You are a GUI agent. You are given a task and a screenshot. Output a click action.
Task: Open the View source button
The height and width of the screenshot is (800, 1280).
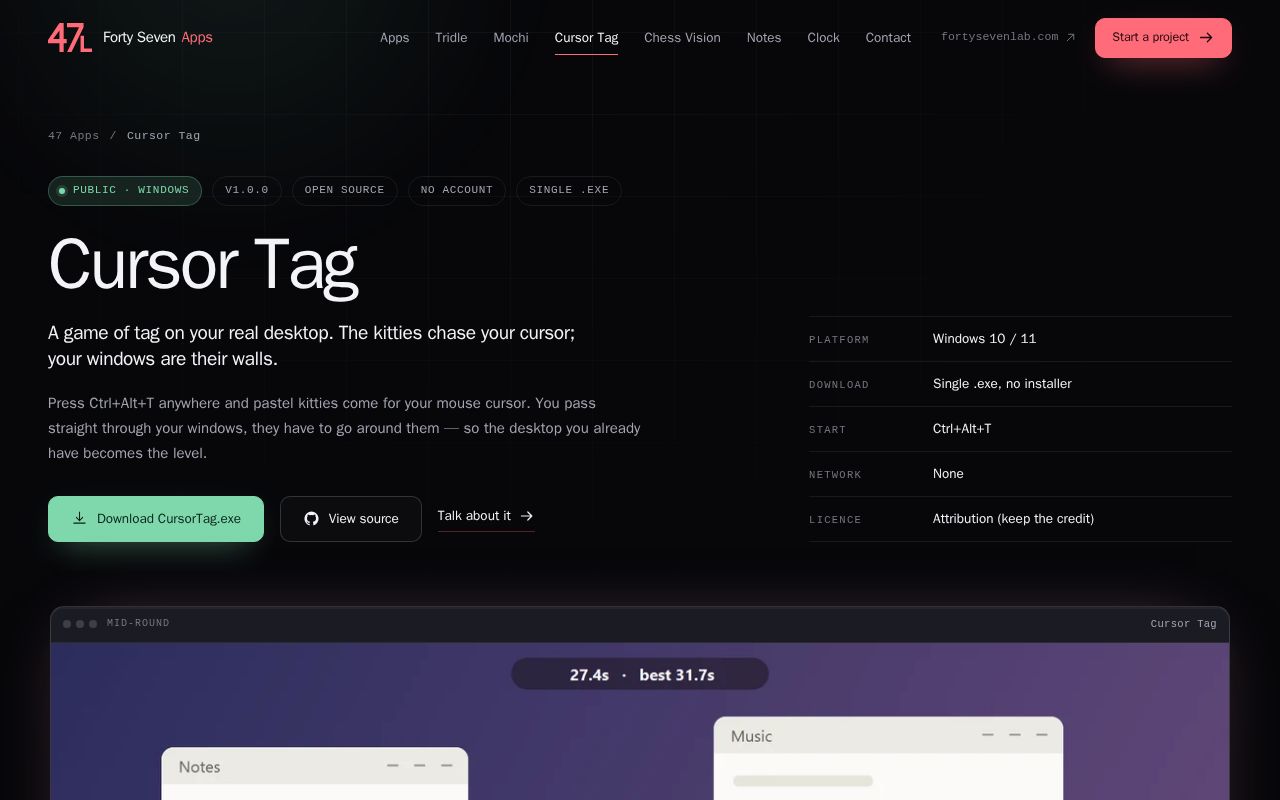pyautogui.click(x=351, y=519)
